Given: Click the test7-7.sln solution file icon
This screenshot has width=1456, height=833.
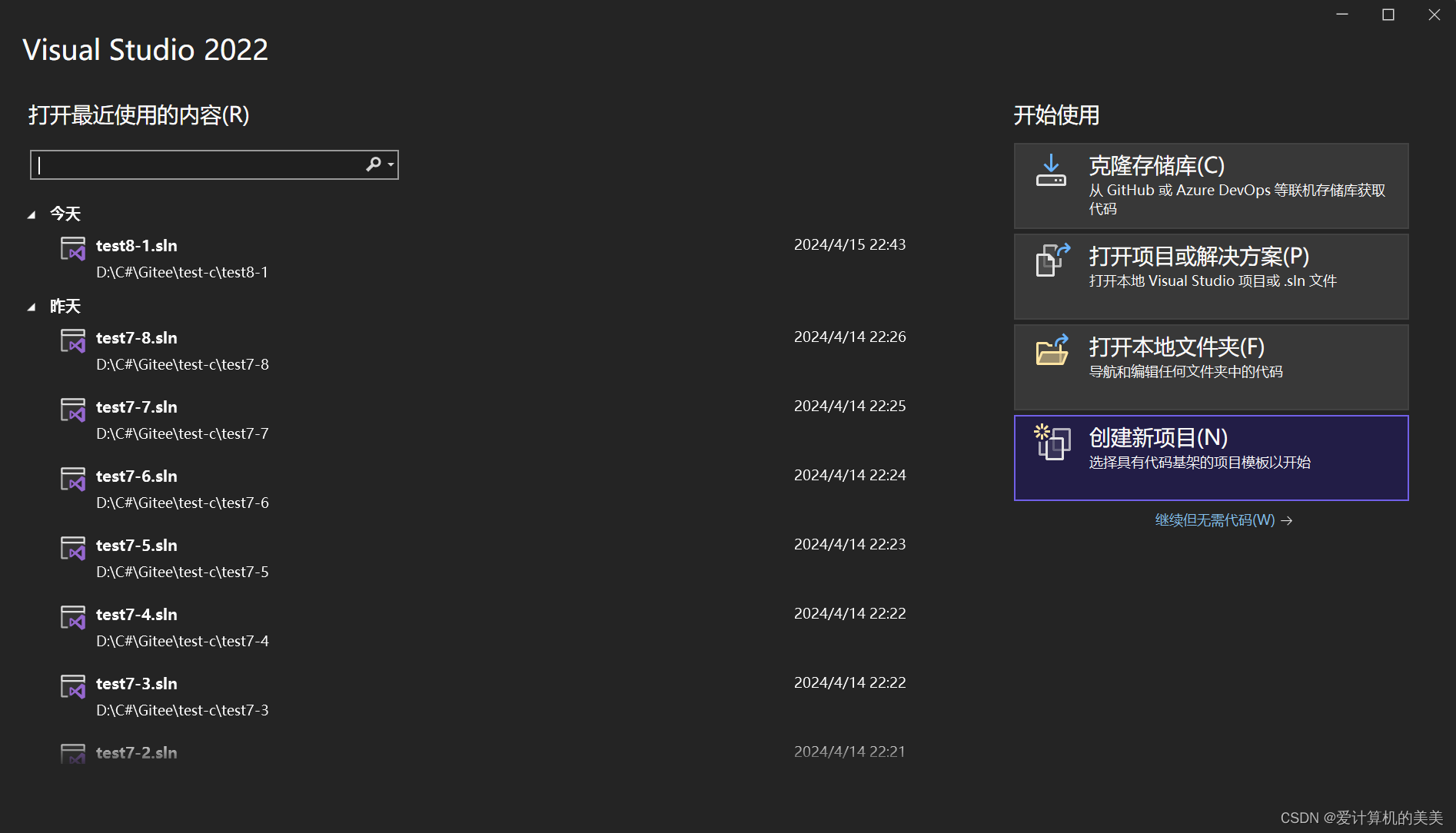Looking at the screenshot, I should point(73,410).
